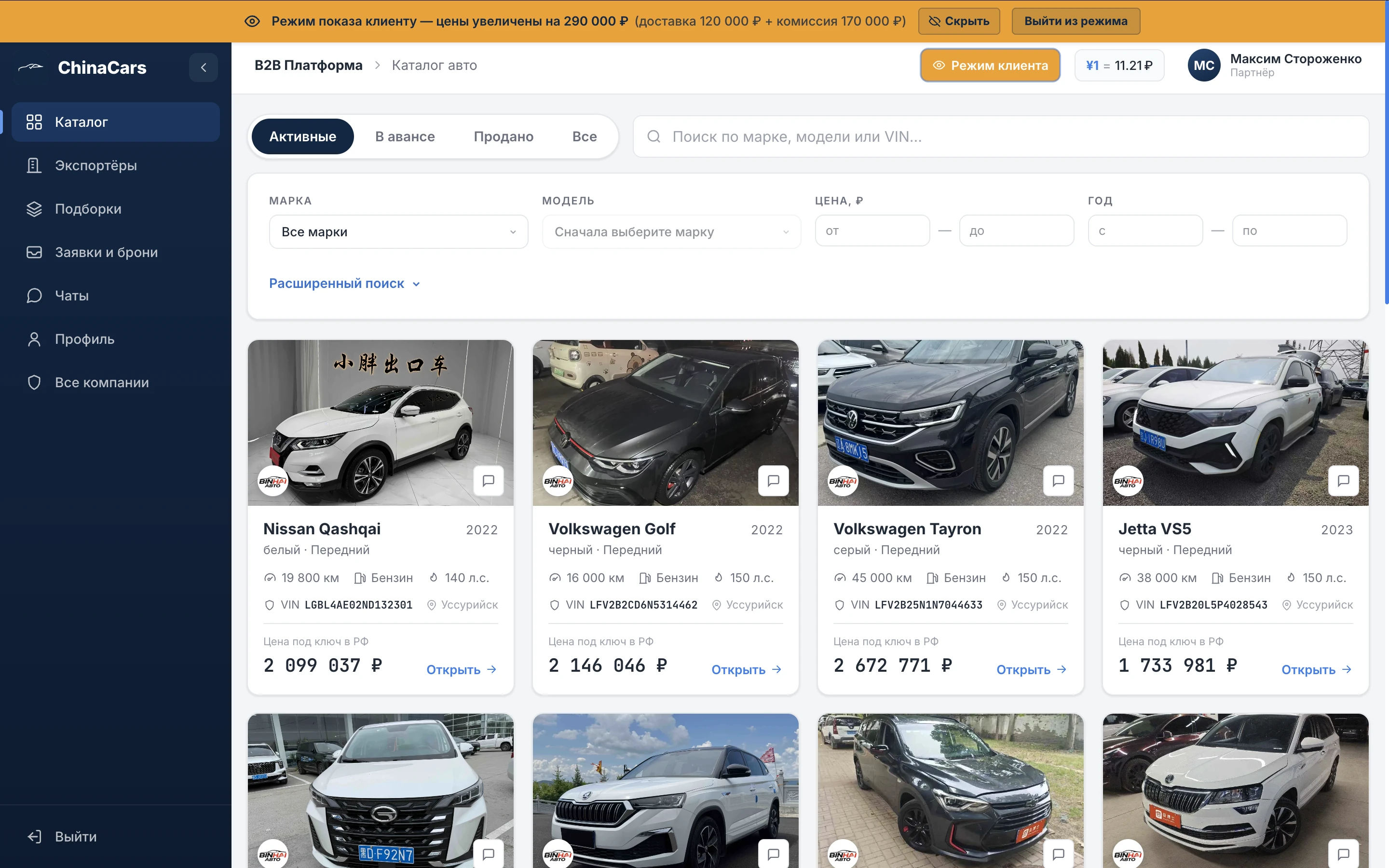Click the search magnifier icon
The height and width of the screenshot is (868, 1389).
pyautogui.click(x=654, y=136)
